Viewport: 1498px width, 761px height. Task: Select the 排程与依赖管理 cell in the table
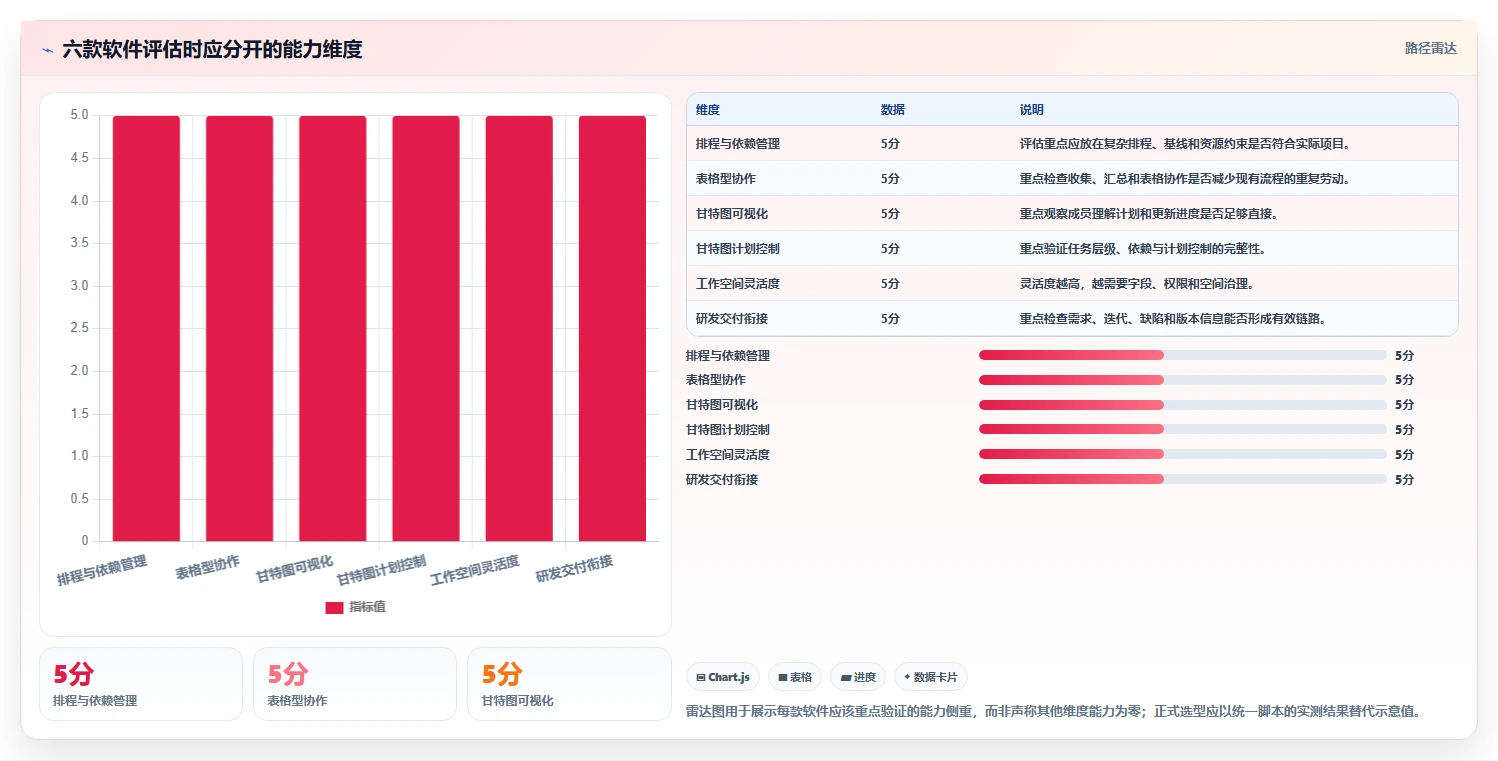coord(738,143)
